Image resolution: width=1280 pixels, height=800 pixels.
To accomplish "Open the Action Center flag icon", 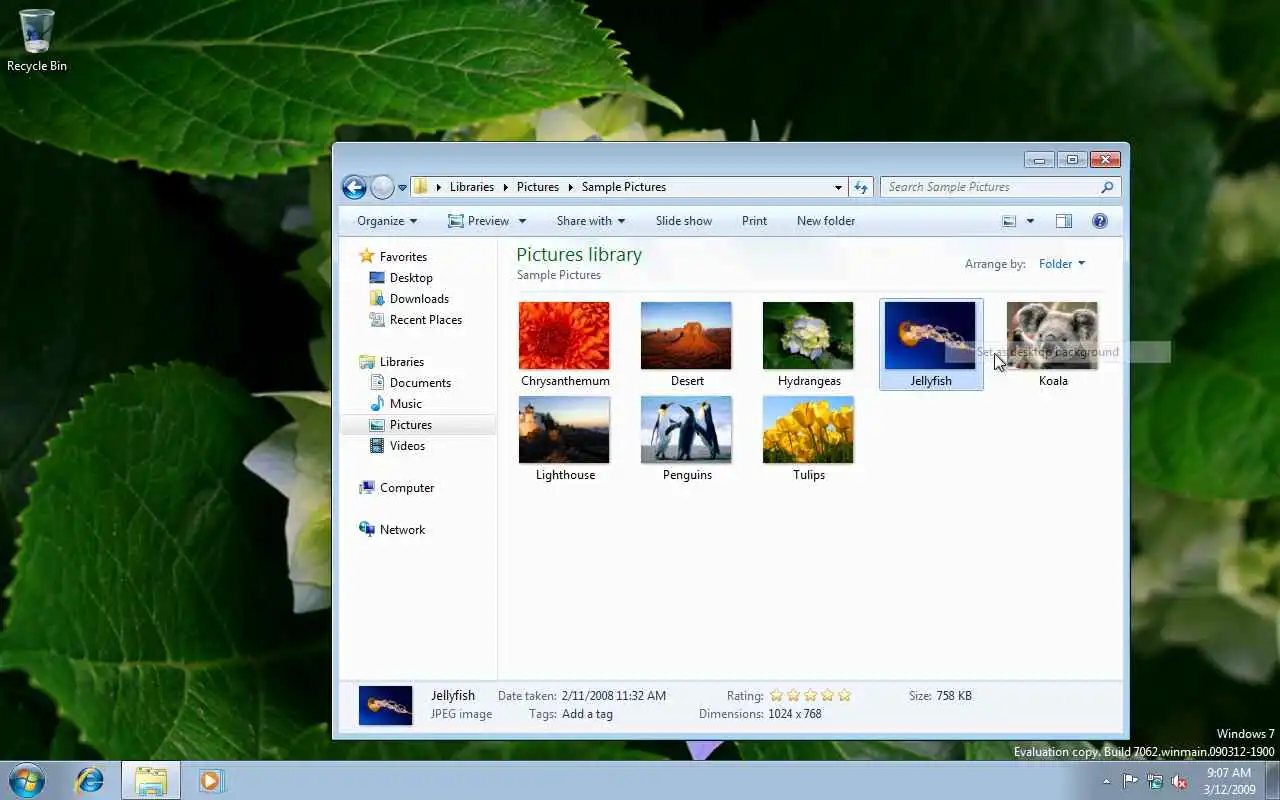I will (x=1130, y=782).
